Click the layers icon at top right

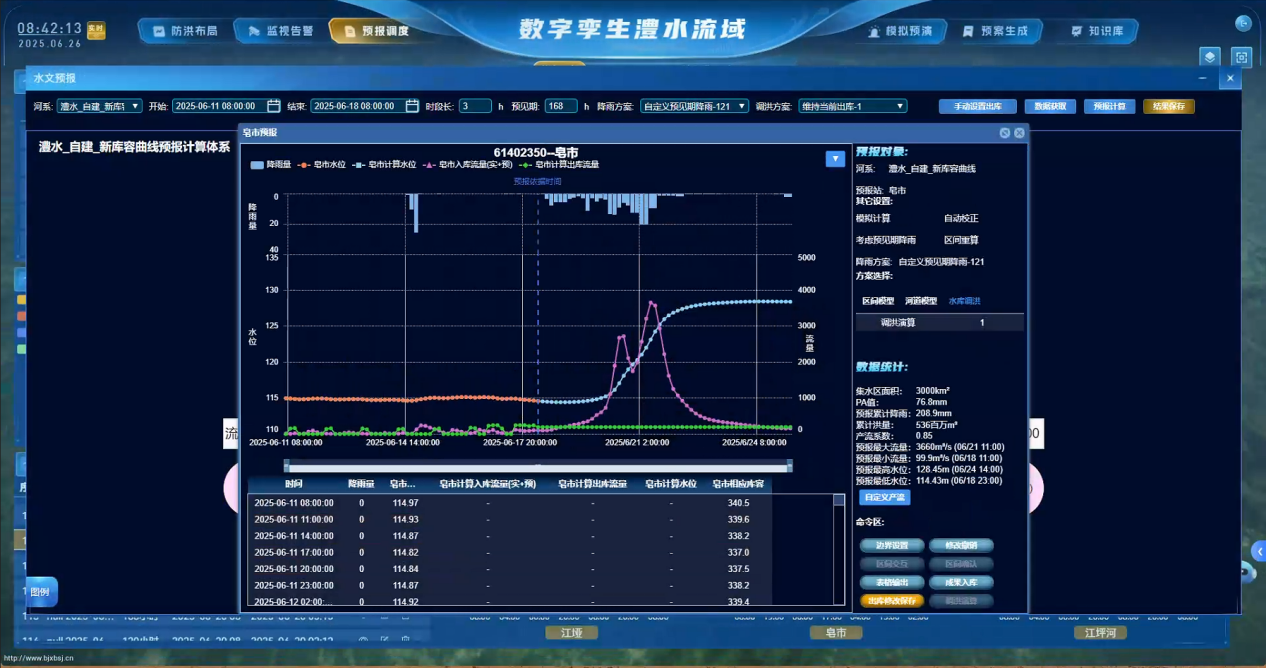pyautogui.click(x=1210, y=58)
